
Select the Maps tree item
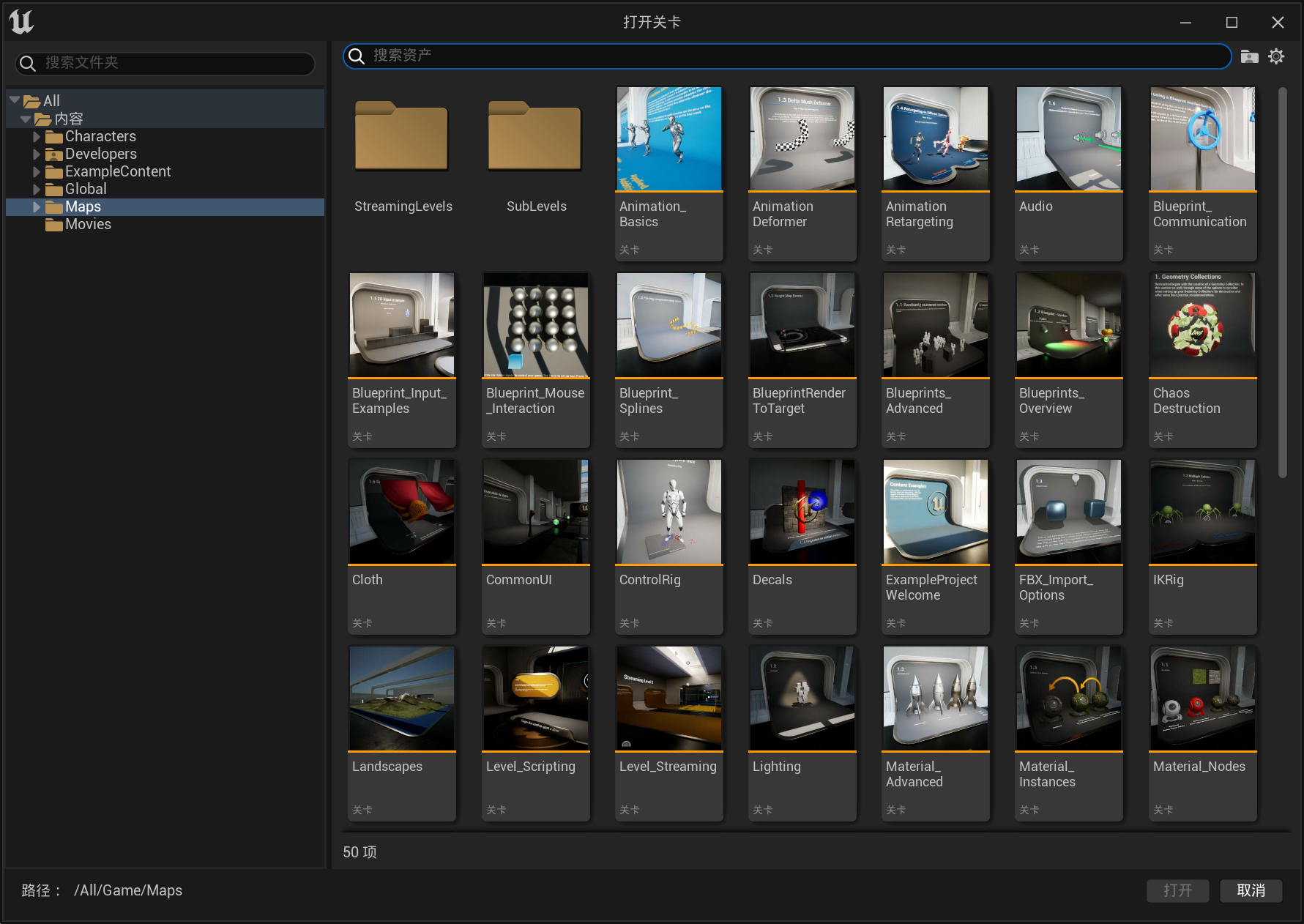pyautogui.click(x=165, y=206)
